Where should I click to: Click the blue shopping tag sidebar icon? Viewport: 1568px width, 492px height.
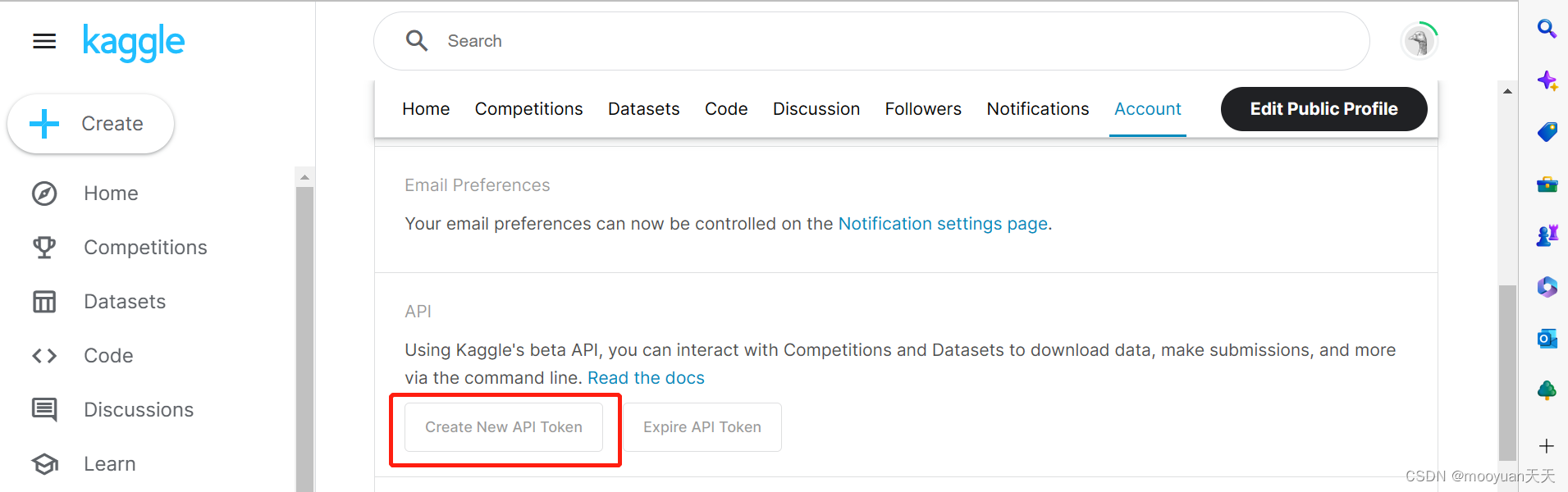click(x=1547, y=132)
